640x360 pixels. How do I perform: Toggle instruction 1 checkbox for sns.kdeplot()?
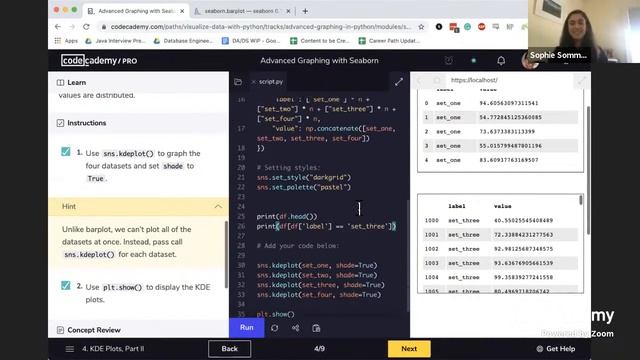(65, 152)
